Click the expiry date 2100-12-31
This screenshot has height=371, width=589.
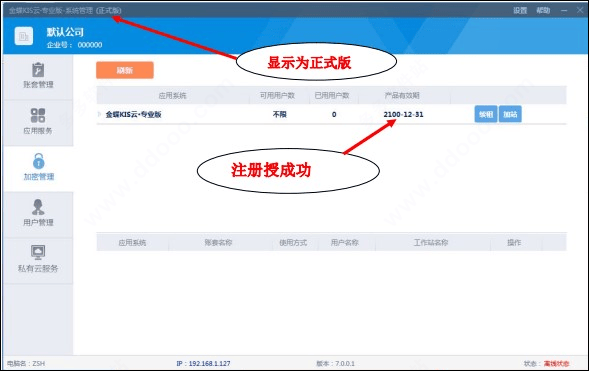coord(403,115)
